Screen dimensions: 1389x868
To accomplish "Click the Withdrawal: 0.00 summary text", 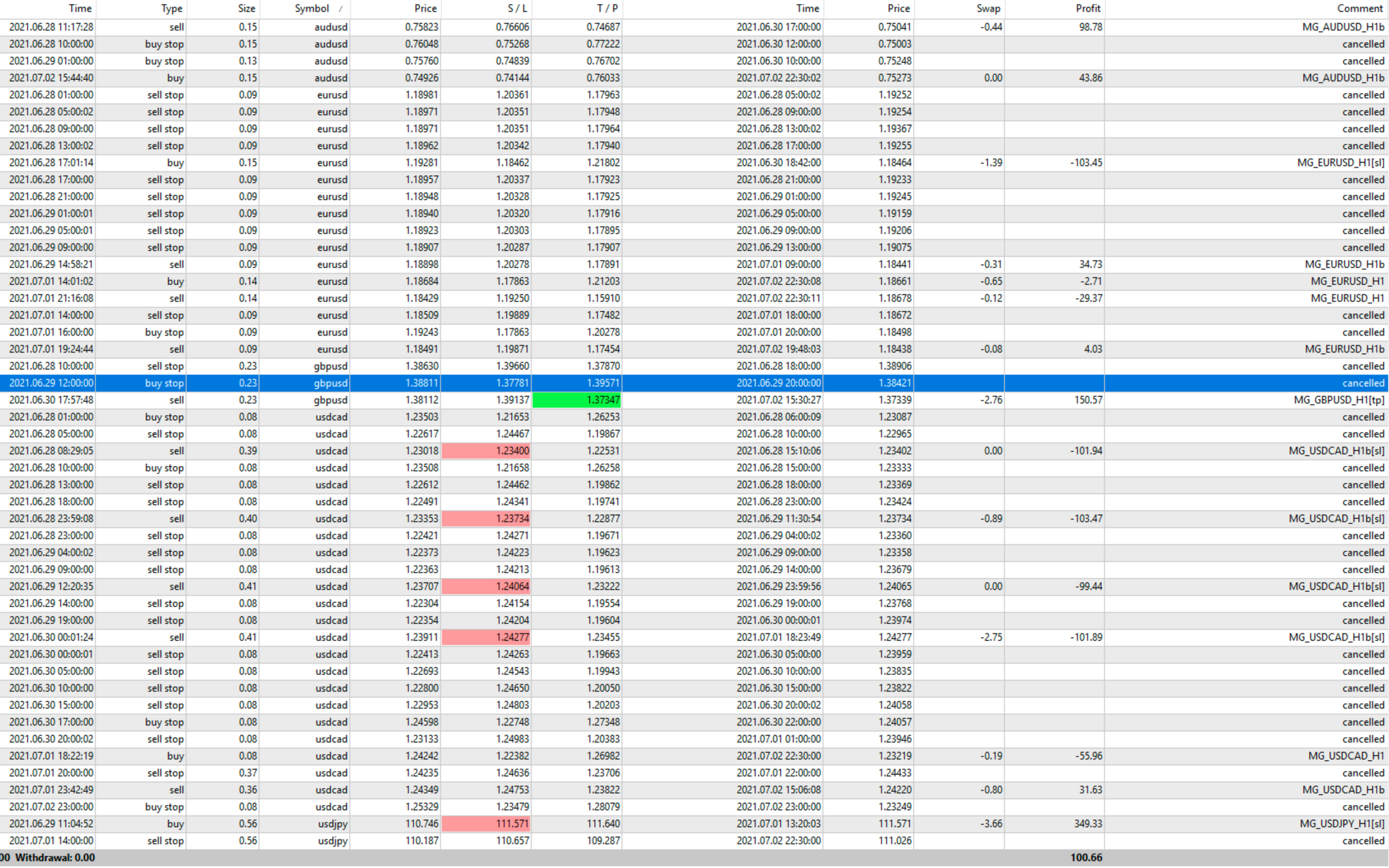I will coord(54,858).
